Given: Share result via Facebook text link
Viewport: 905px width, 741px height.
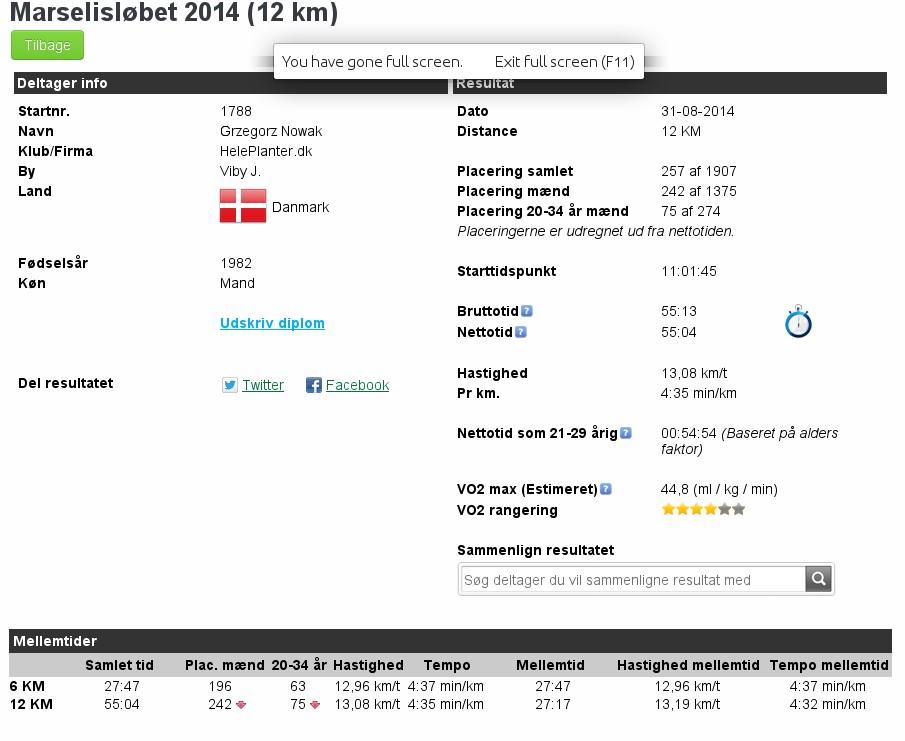Looking at the screenshot, I should [357, 385].
